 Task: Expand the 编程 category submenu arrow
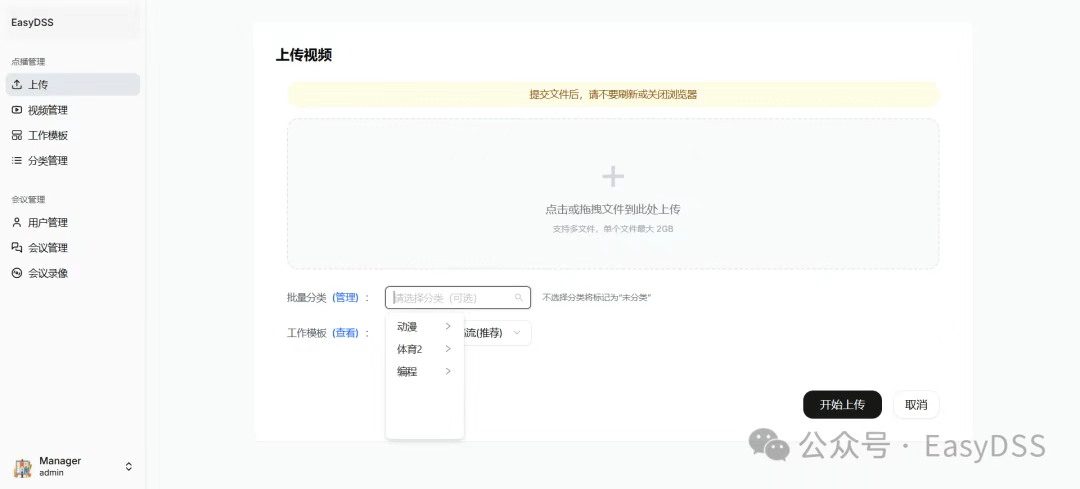click(x=448, y=372)
